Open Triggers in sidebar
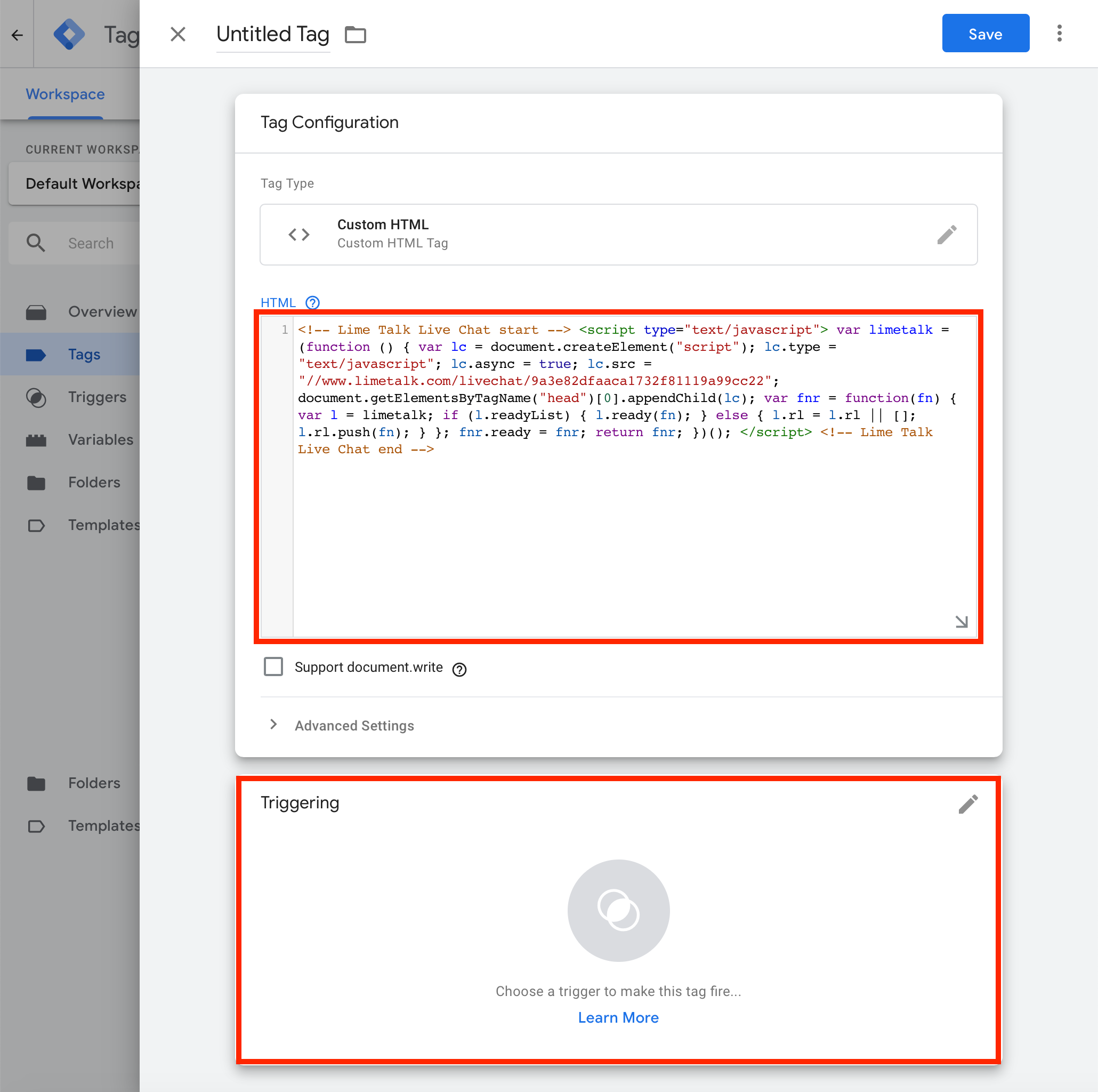 (x=70, y=397)
